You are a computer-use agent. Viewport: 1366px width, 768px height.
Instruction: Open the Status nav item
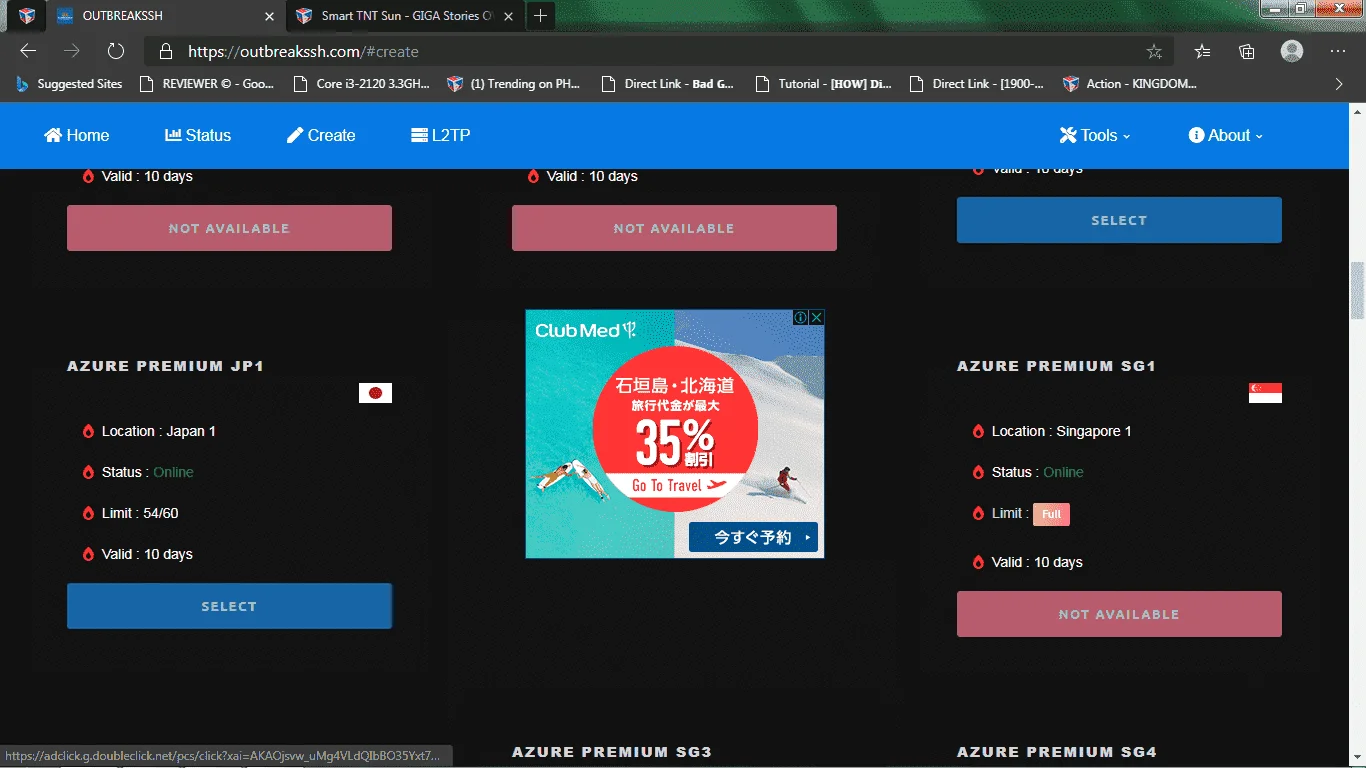[198, 135]
